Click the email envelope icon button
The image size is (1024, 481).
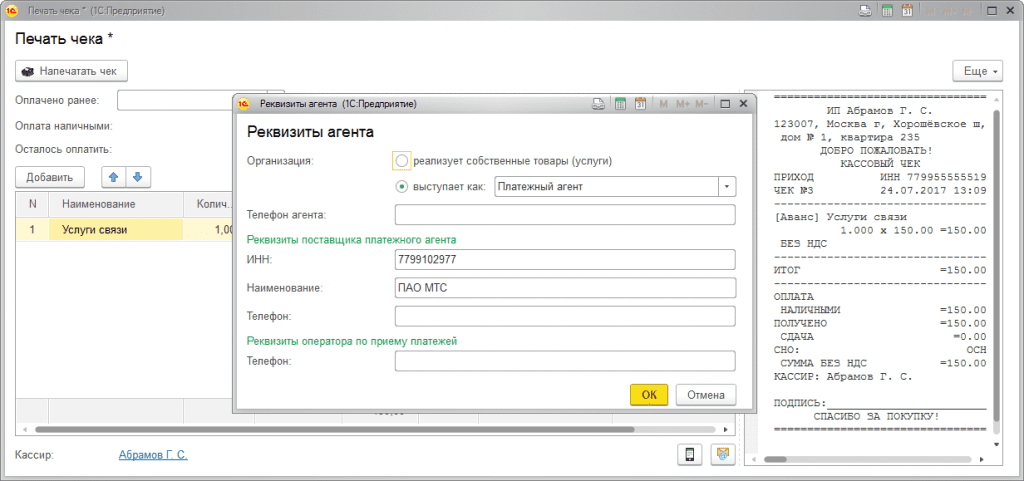(x=722, y=454)
